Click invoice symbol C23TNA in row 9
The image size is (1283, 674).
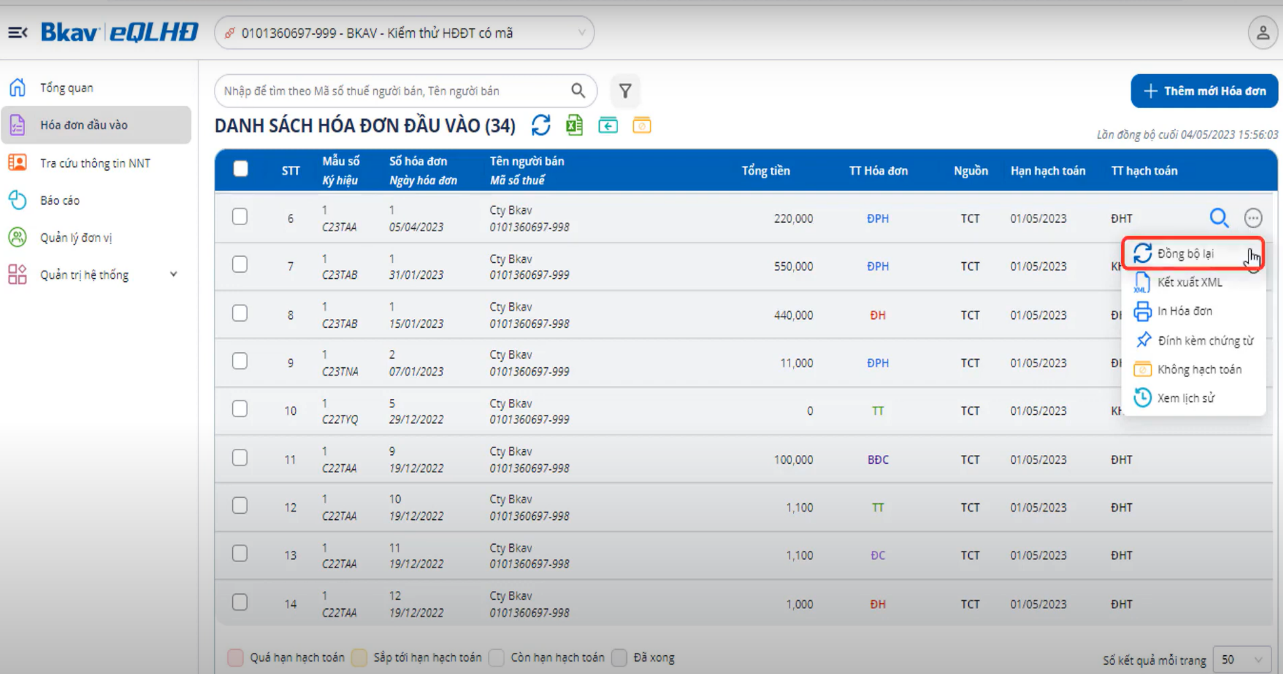coord(341,371)
